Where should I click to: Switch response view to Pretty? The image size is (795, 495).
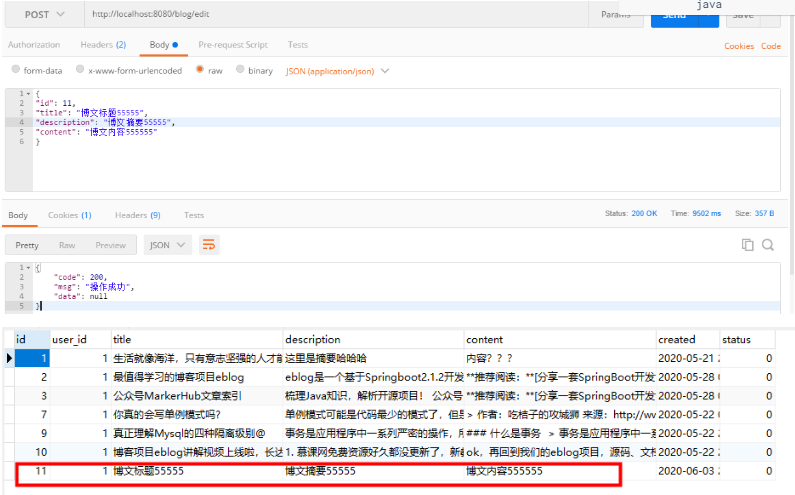click(x=27, y=245)
